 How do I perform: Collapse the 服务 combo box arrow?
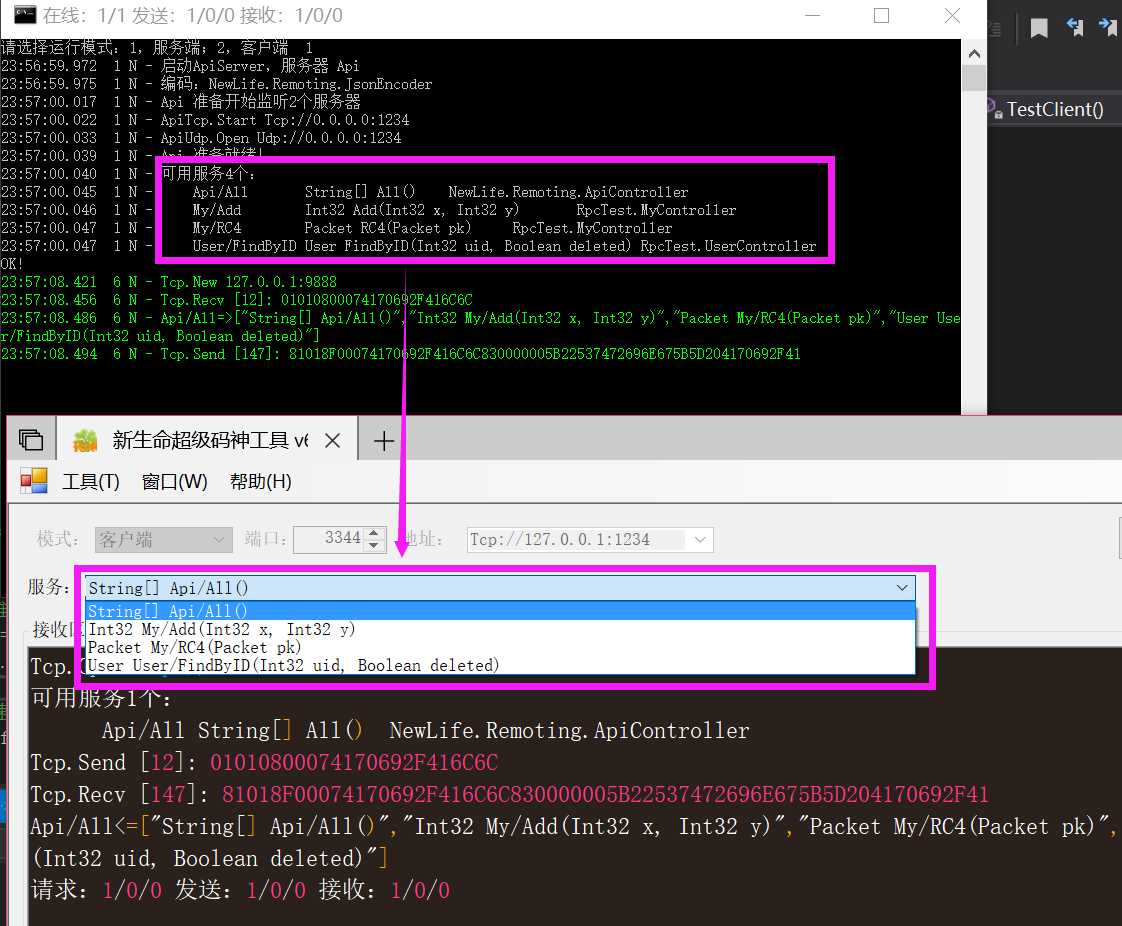pos(902,588)
